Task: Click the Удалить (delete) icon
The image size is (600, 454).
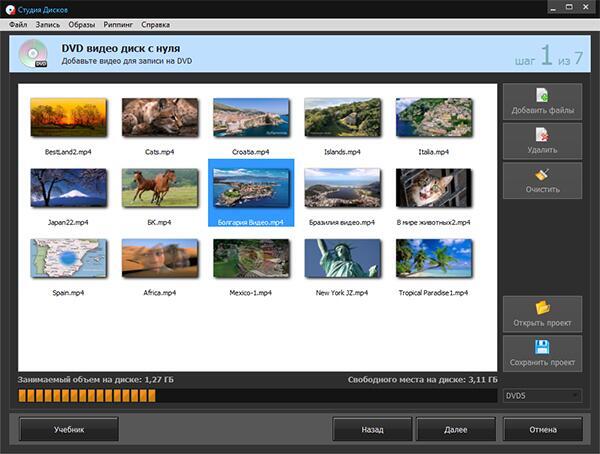Action: (541, 134)
